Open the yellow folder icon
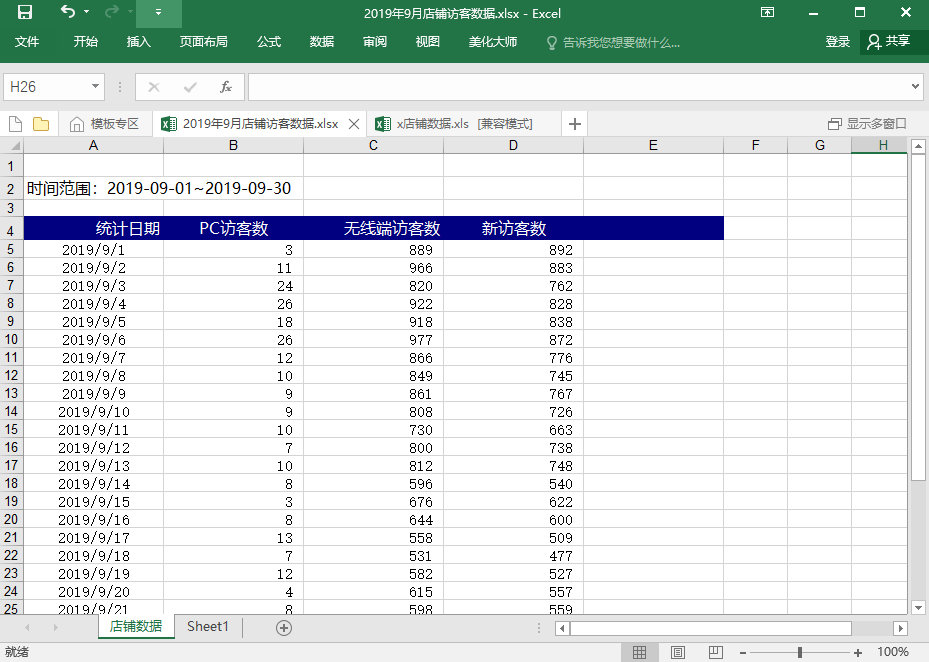929x662 pixels. (41, 124)
